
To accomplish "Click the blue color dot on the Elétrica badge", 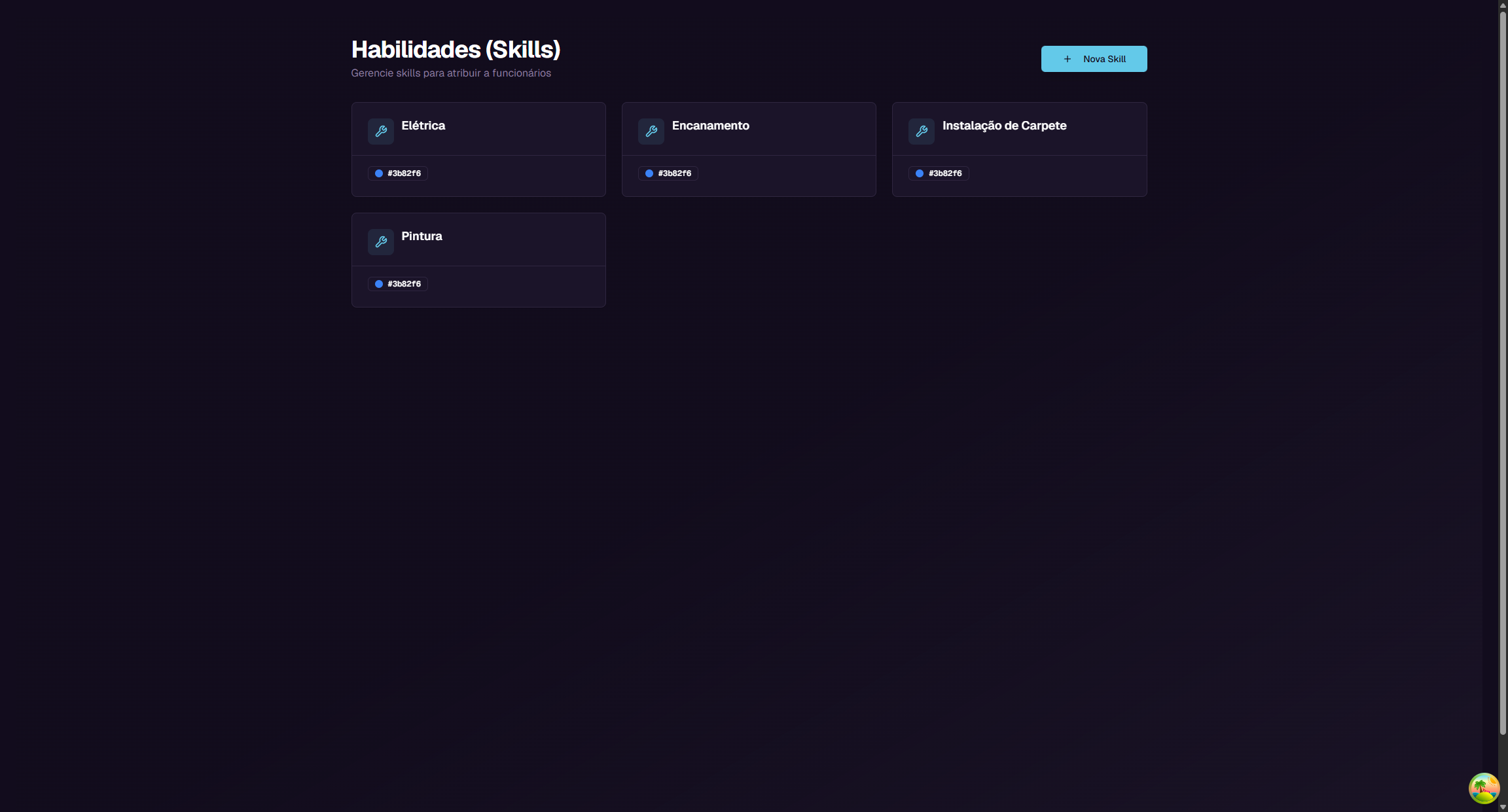I will coord(378,173).
